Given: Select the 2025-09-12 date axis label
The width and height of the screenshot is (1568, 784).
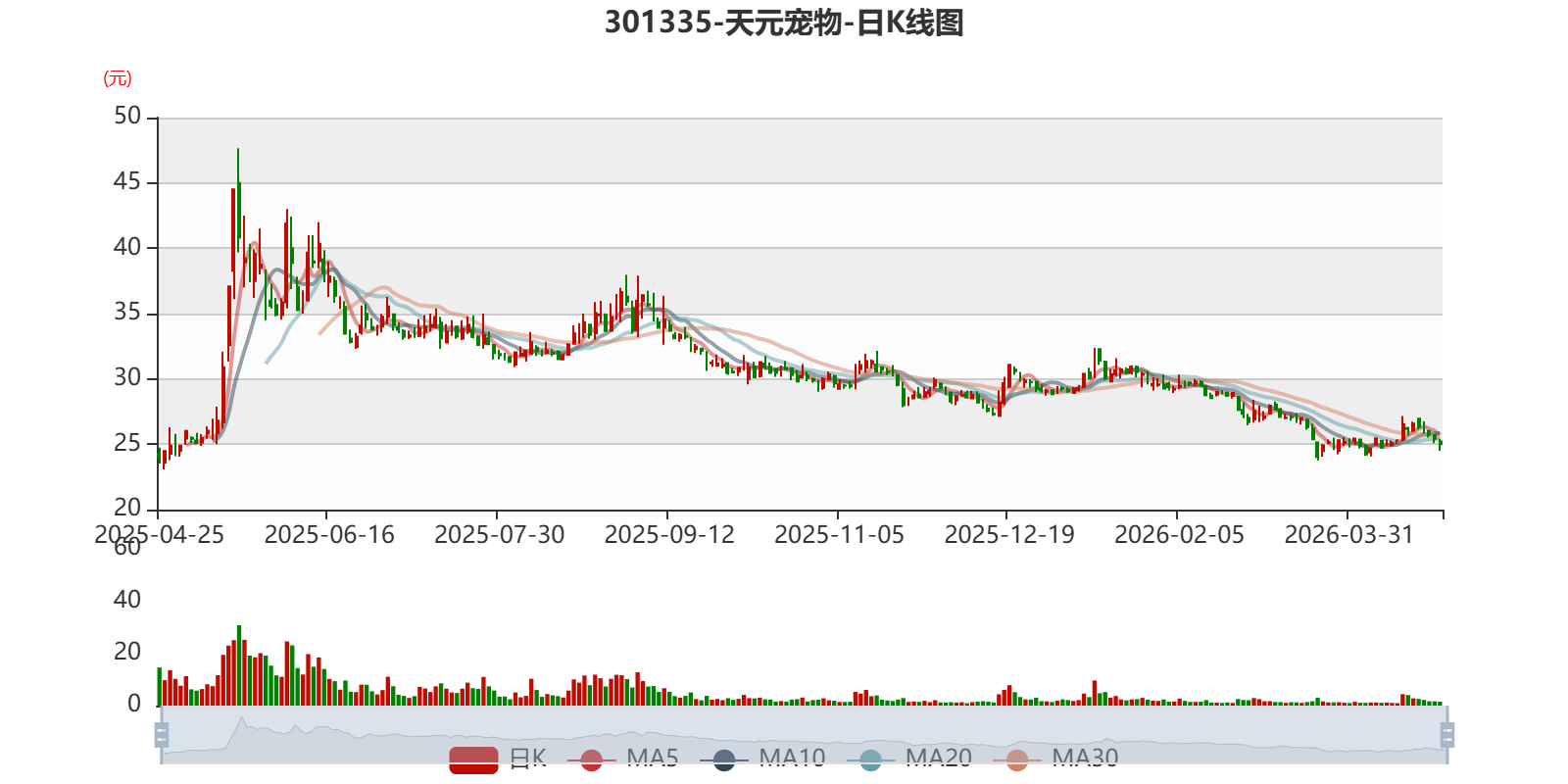Looking at the screenshot, I should (669, 535).
